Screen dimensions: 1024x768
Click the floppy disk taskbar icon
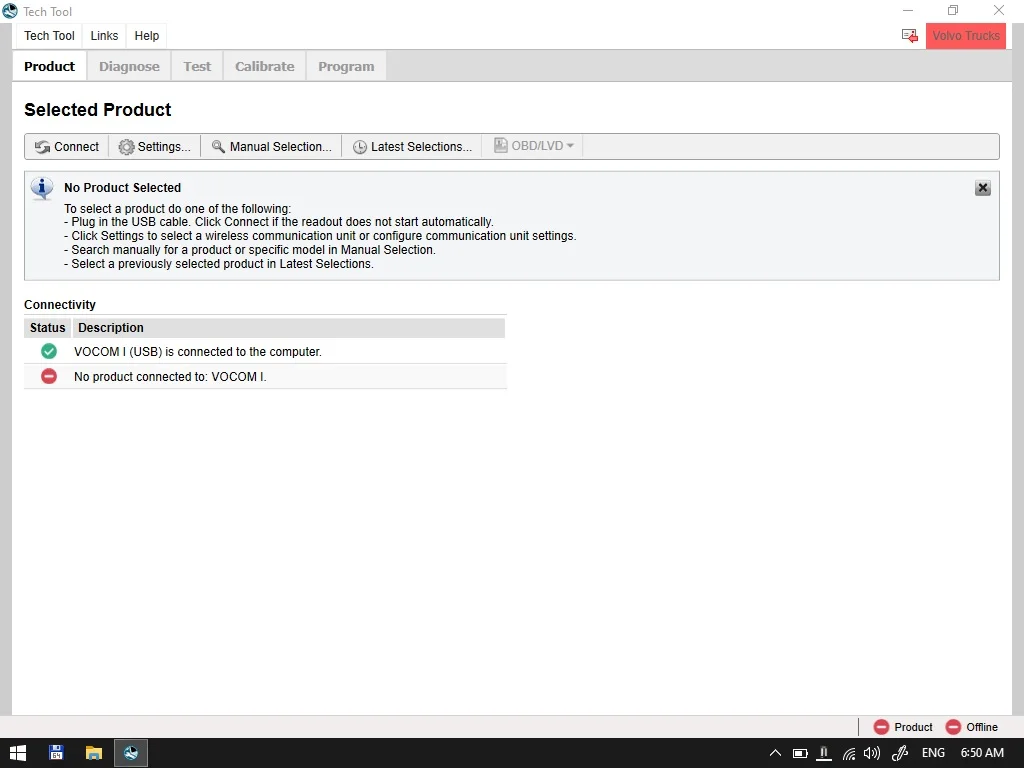point(56,753)
